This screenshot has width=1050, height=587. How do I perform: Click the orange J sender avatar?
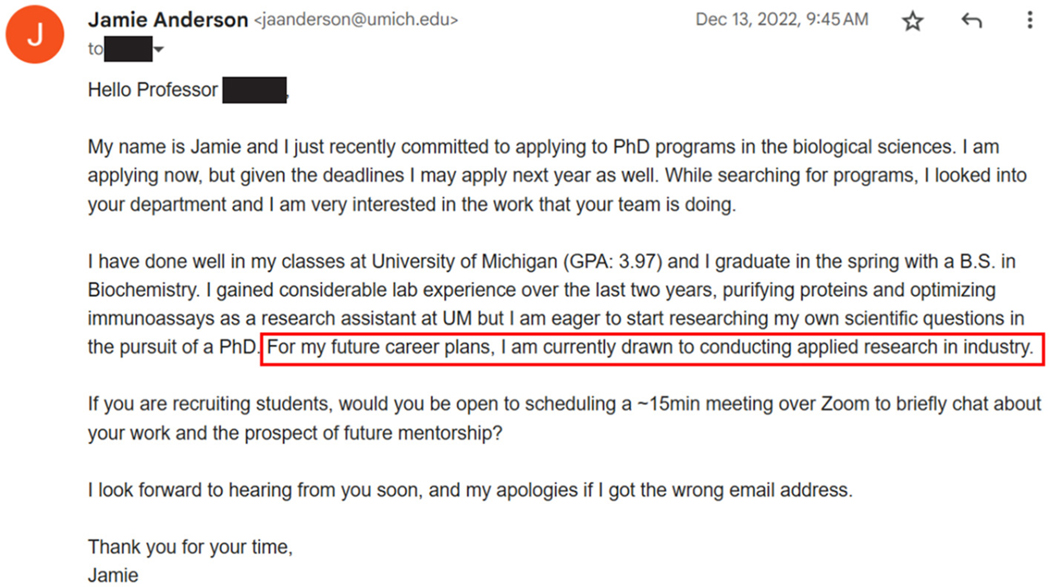(35, 34)
